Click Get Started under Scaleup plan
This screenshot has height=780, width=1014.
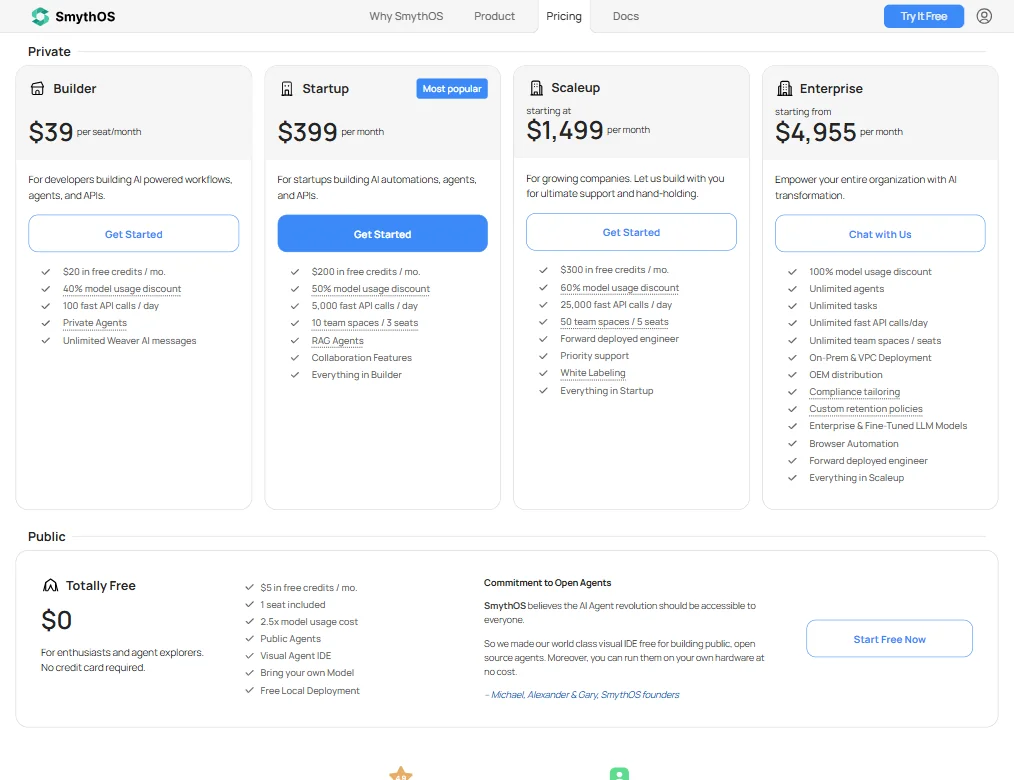coord(631,232)
